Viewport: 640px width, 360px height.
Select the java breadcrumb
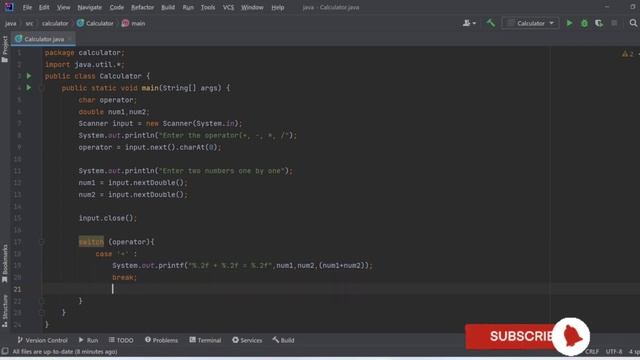click(11, 24)
